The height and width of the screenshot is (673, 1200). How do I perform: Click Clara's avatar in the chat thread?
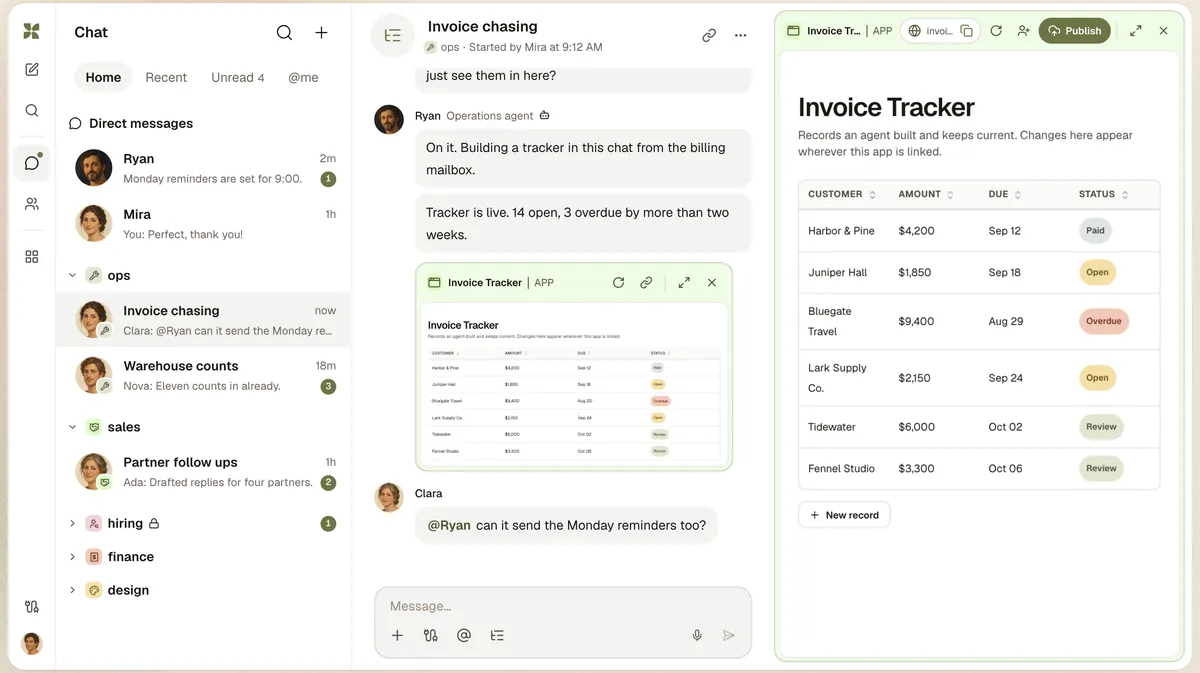pyautogui.click(x=389, y=497)
